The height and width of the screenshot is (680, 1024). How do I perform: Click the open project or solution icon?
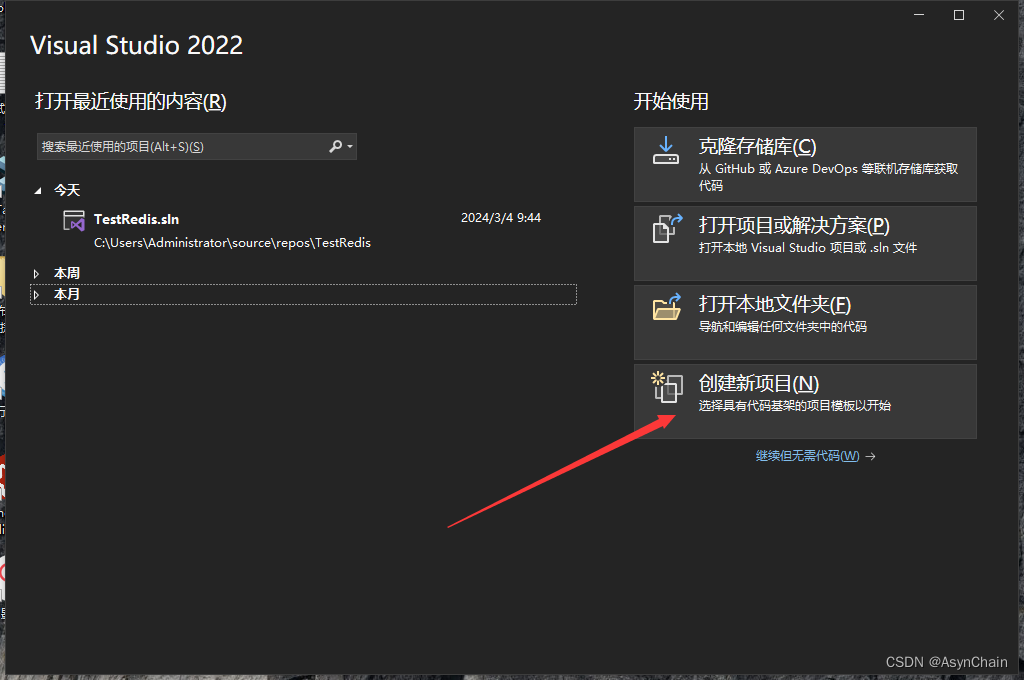coord(667,229)
